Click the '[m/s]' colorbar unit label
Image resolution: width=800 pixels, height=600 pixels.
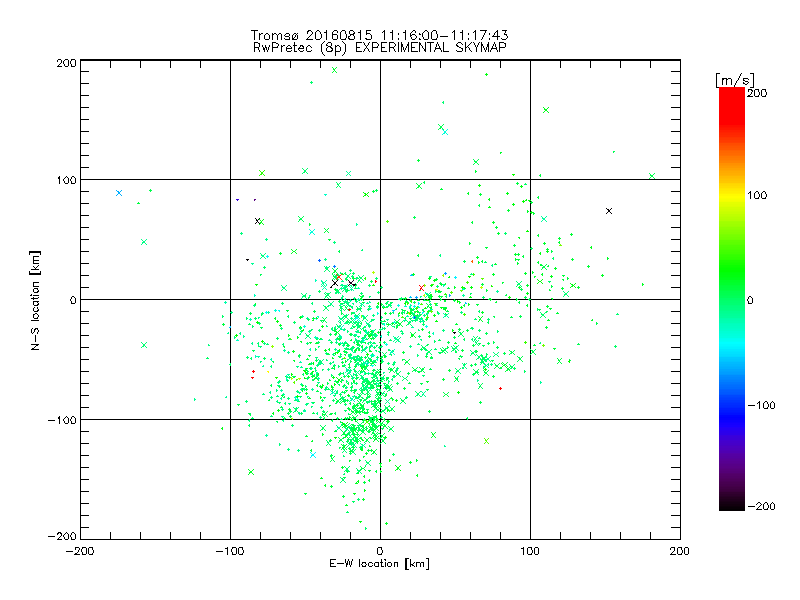[735, 80]
